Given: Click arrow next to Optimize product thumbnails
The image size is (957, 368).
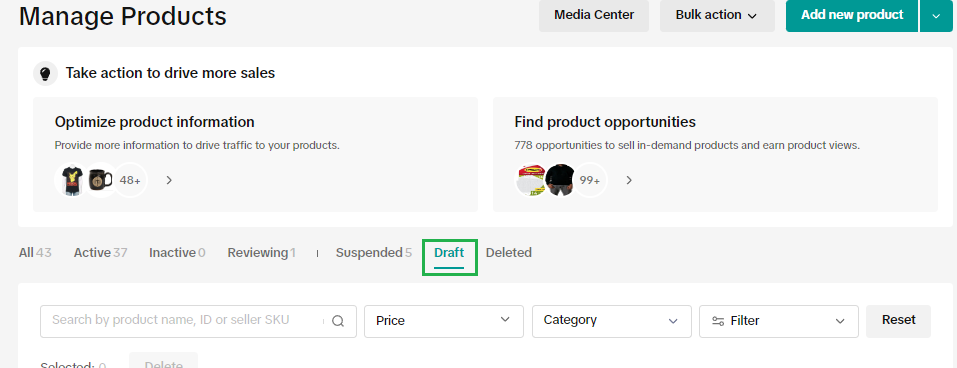Looking at the screenshot, I should (x=169, y=180).
